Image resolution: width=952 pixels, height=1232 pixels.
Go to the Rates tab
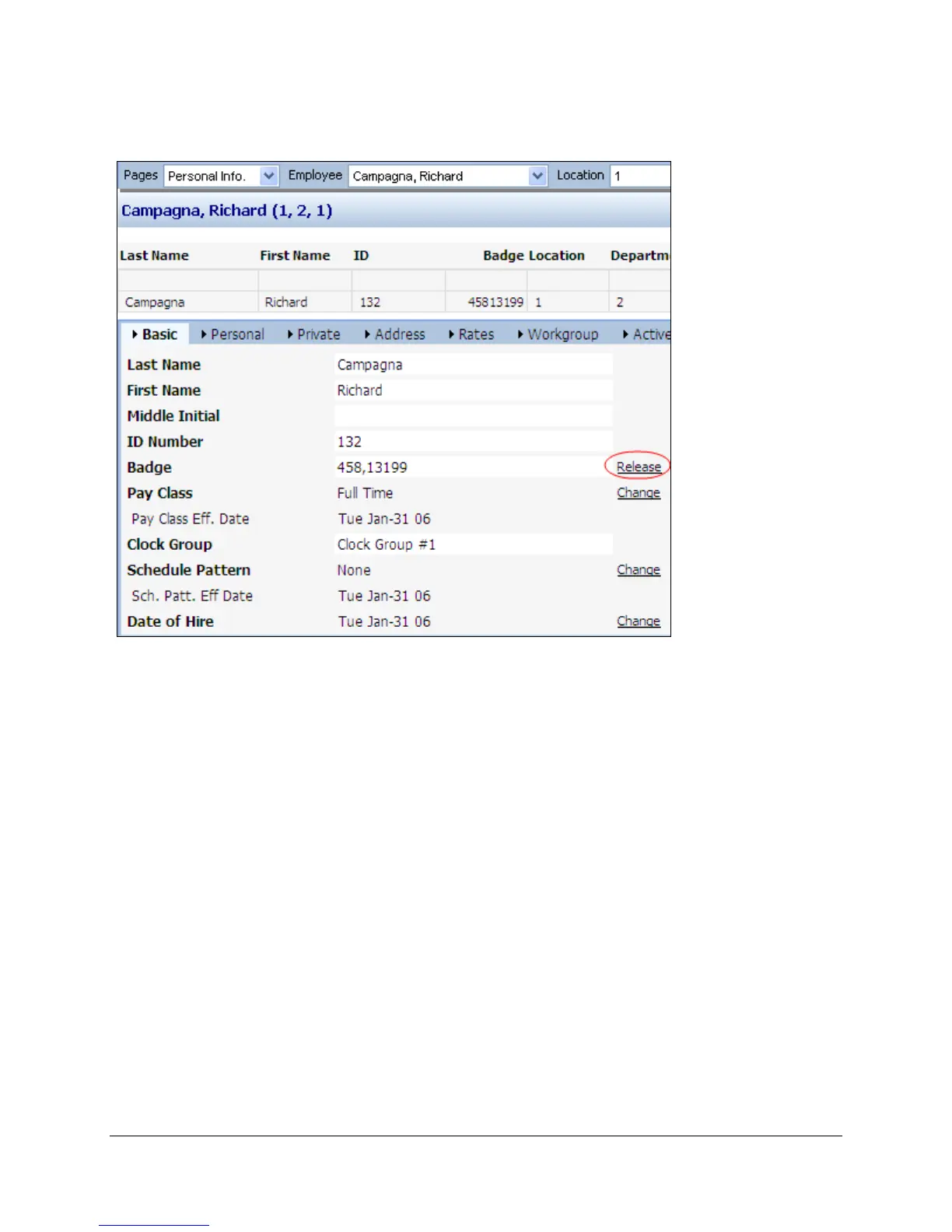tap(471, 334)
